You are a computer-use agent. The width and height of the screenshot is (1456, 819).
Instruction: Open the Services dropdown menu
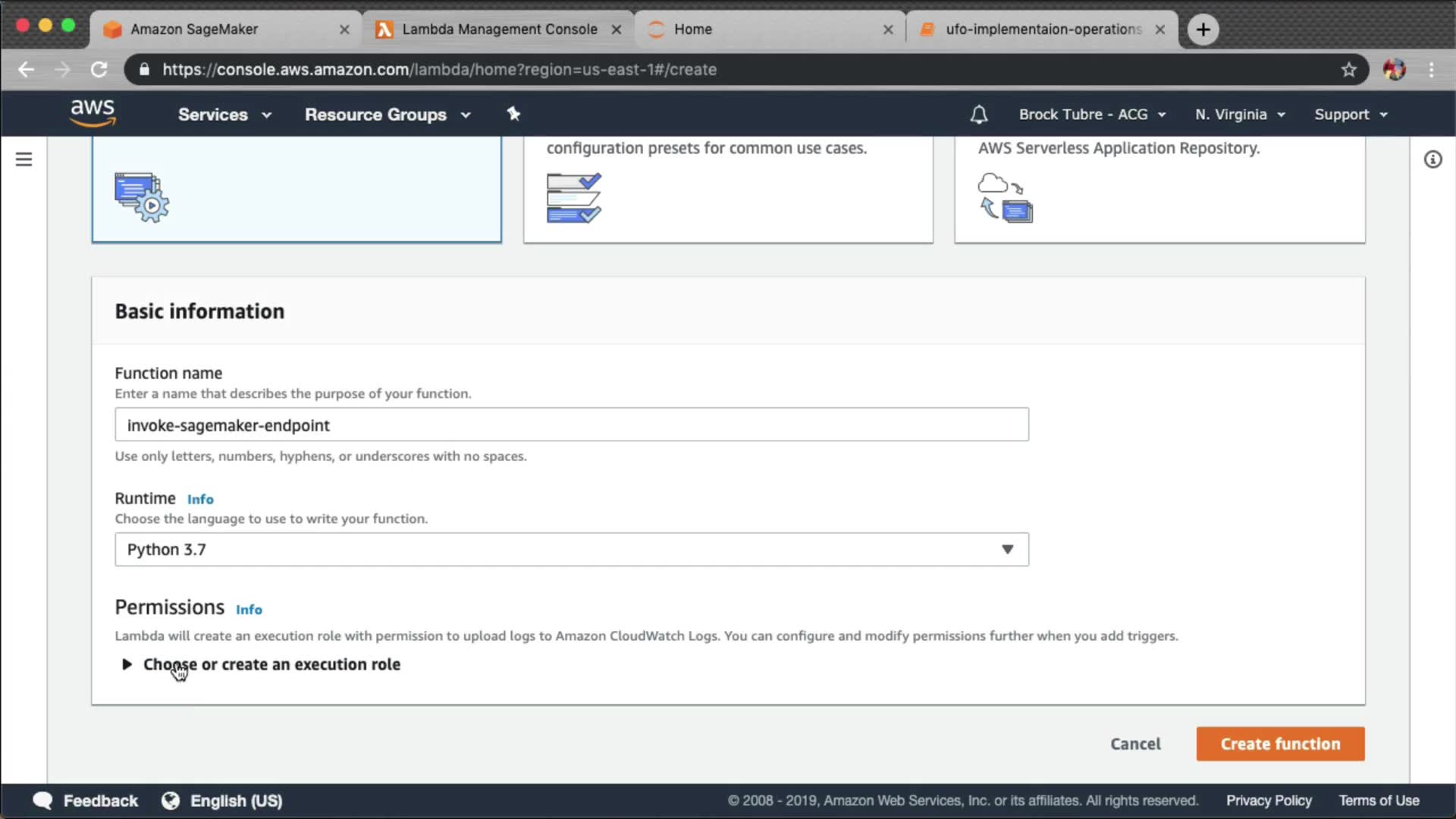224,115
